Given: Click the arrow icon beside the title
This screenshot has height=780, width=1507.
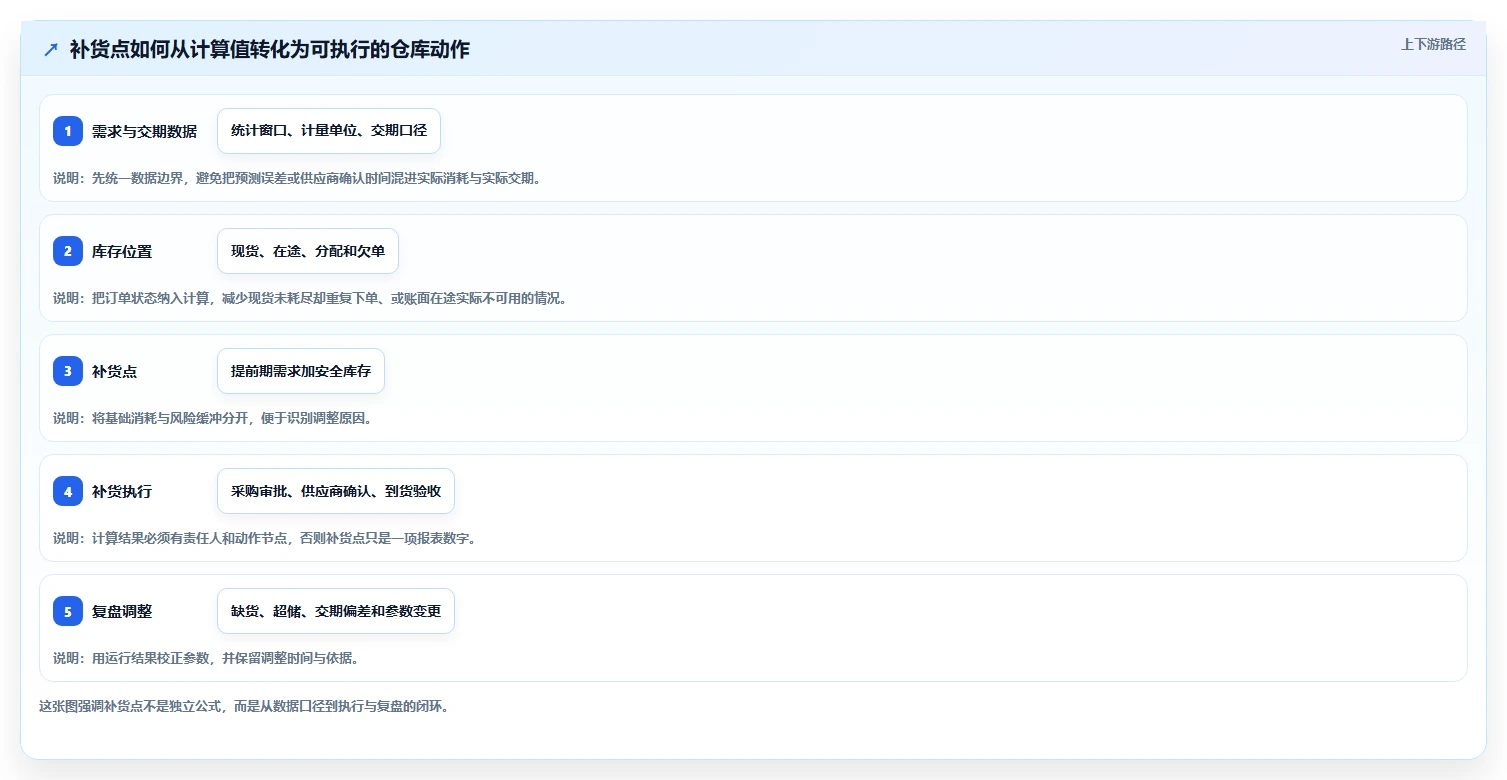Looking at the screenshot, I should click(x=51, y=49).
